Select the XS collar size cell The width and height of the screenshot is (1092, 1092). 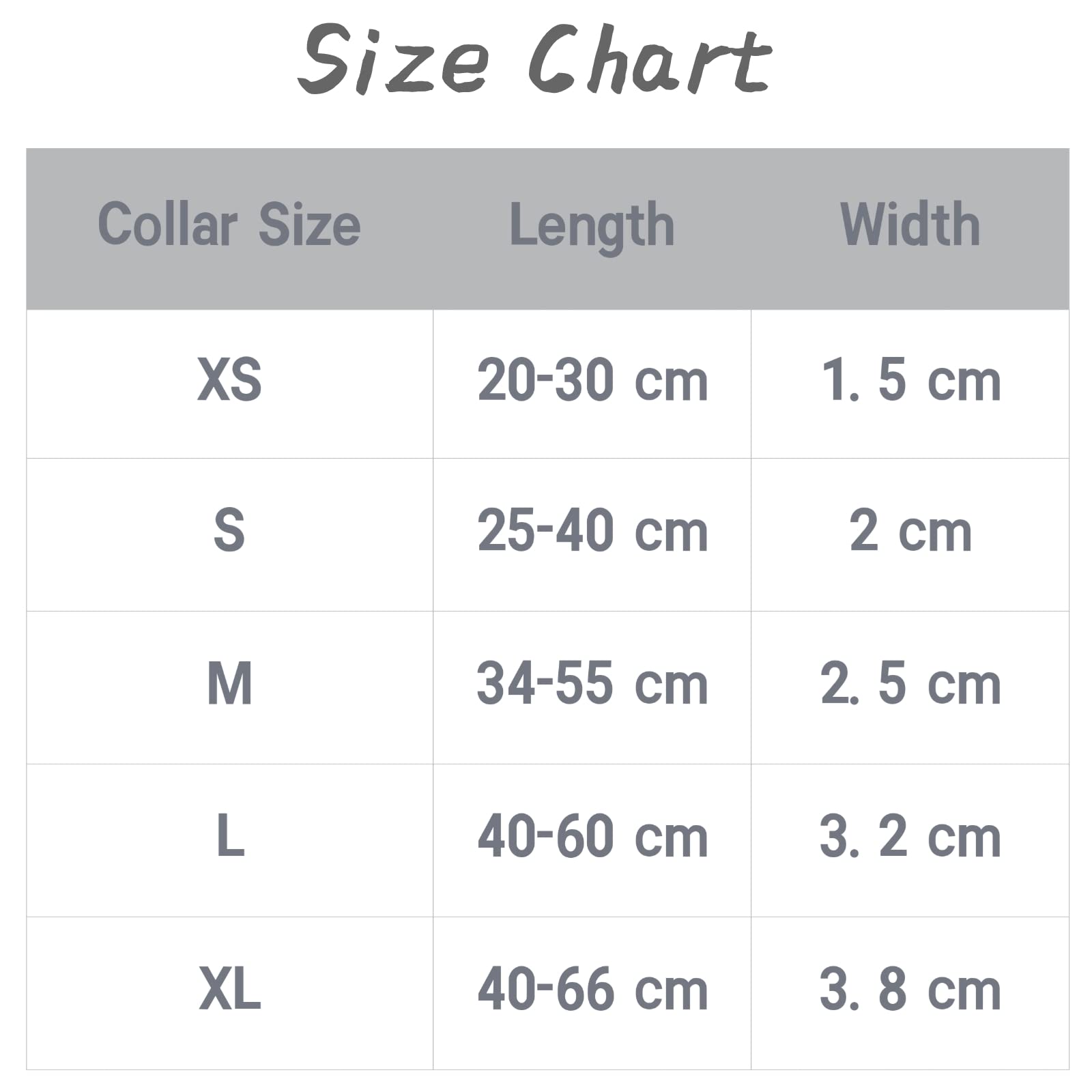[229, 380]
